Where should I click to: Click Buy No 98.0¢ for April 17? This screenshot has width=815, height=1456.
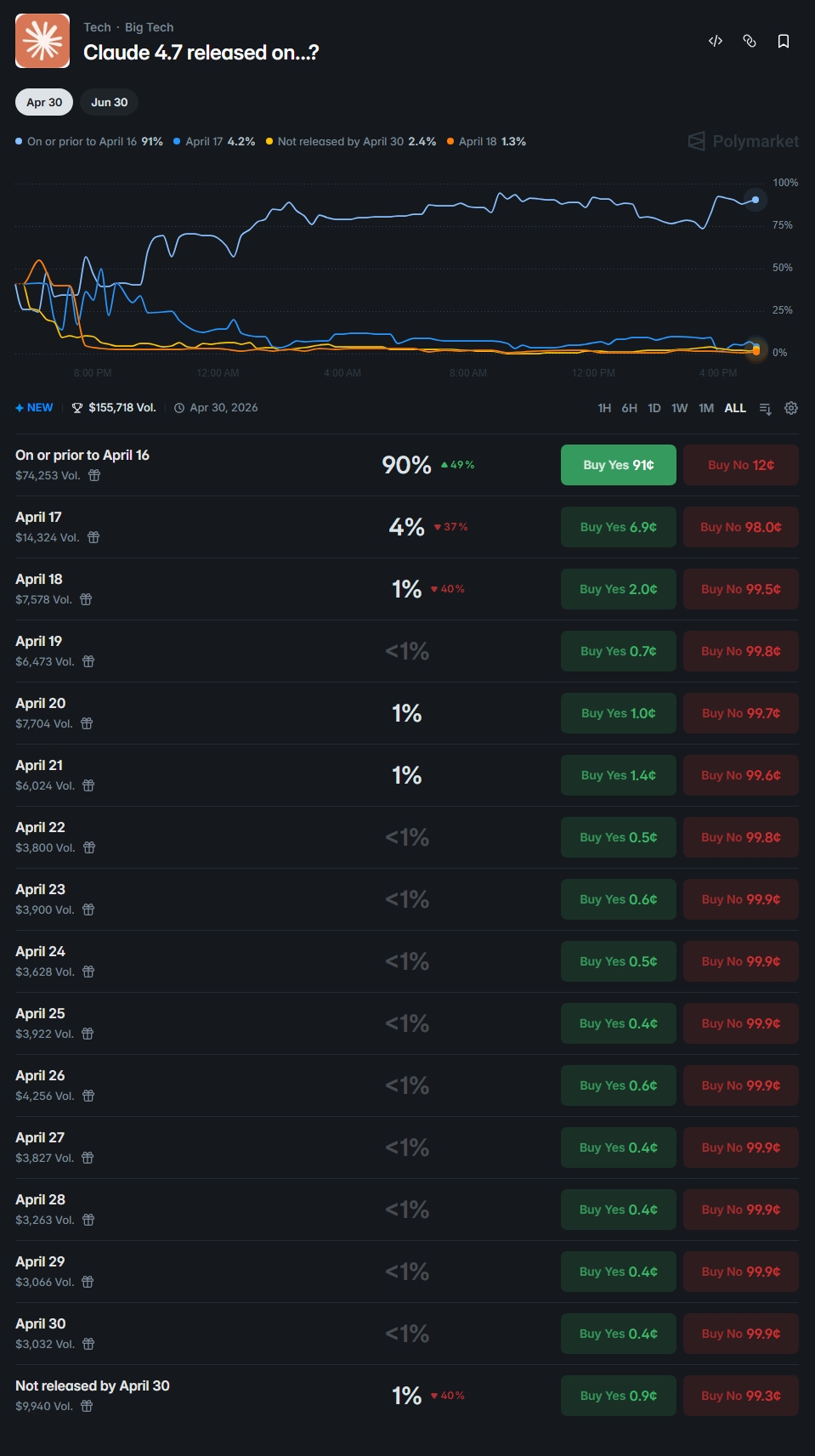coord(741,527)
